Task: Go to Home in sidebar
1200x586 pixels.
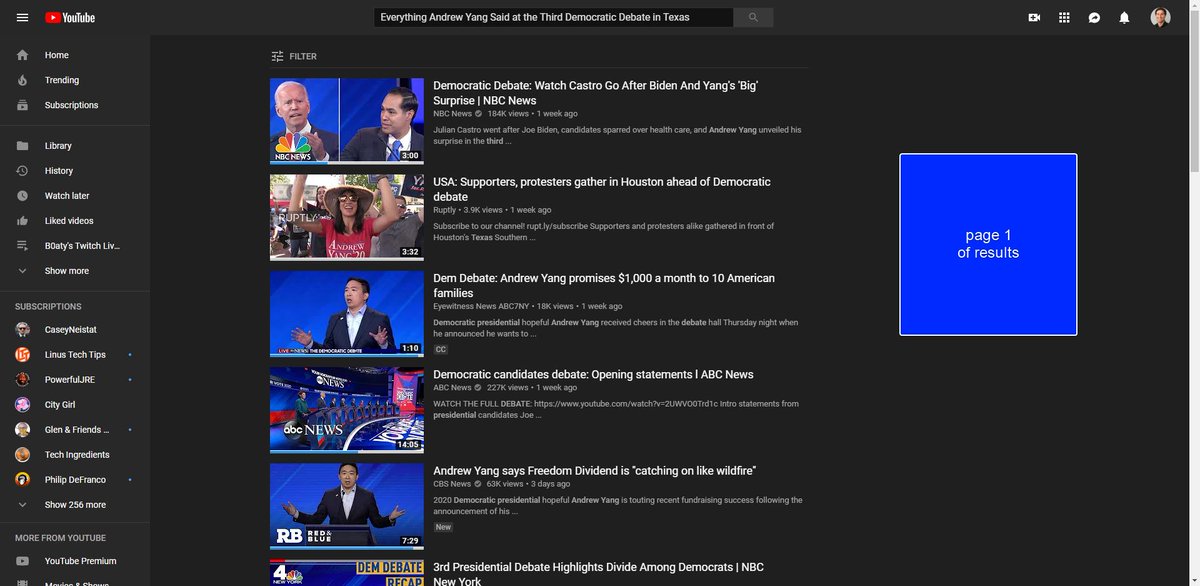Action: 75,55
